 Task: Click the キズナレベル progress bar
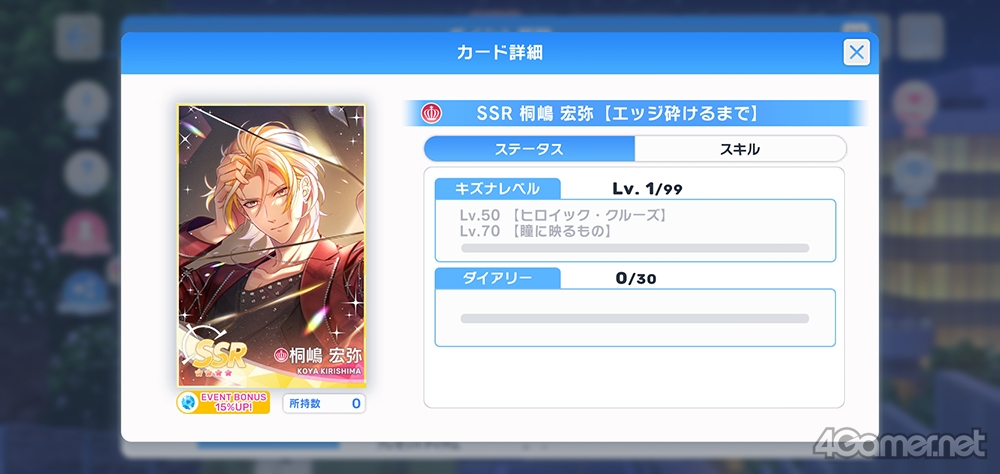[x=635, y=248]
